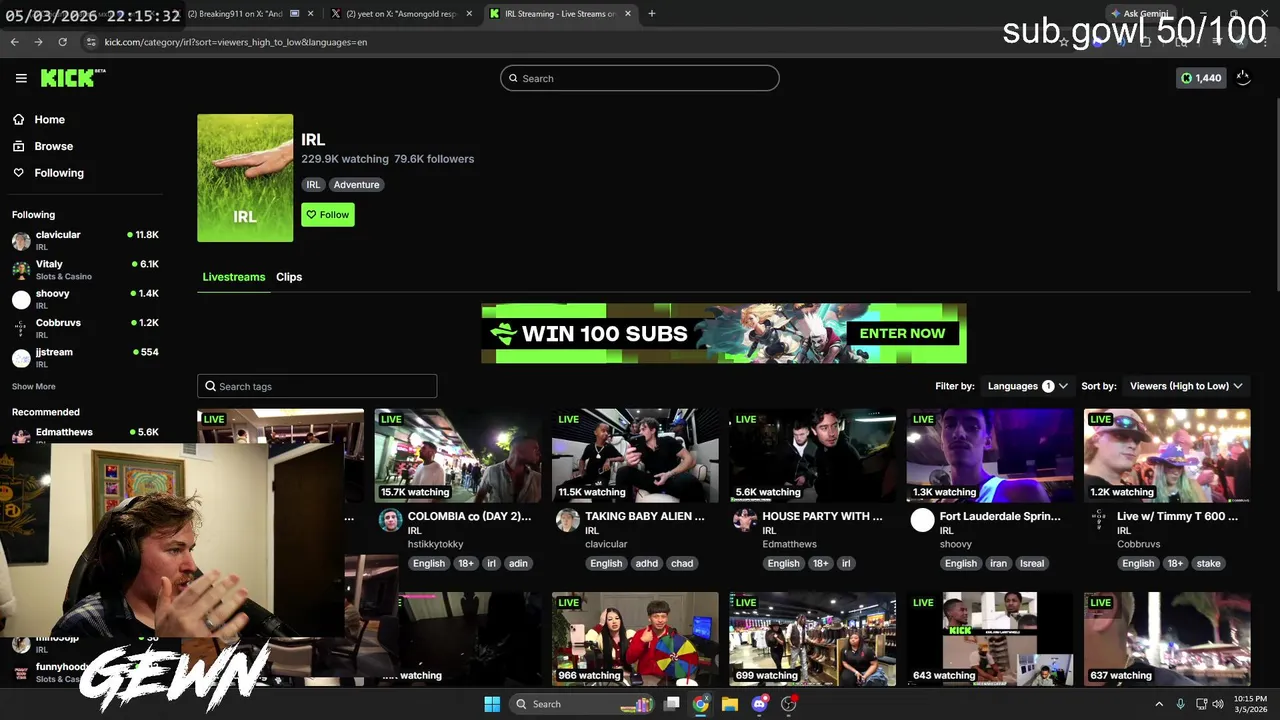The image size is (1280, 720).
Task: Open jjstream in the Following list
Action: 85,357
